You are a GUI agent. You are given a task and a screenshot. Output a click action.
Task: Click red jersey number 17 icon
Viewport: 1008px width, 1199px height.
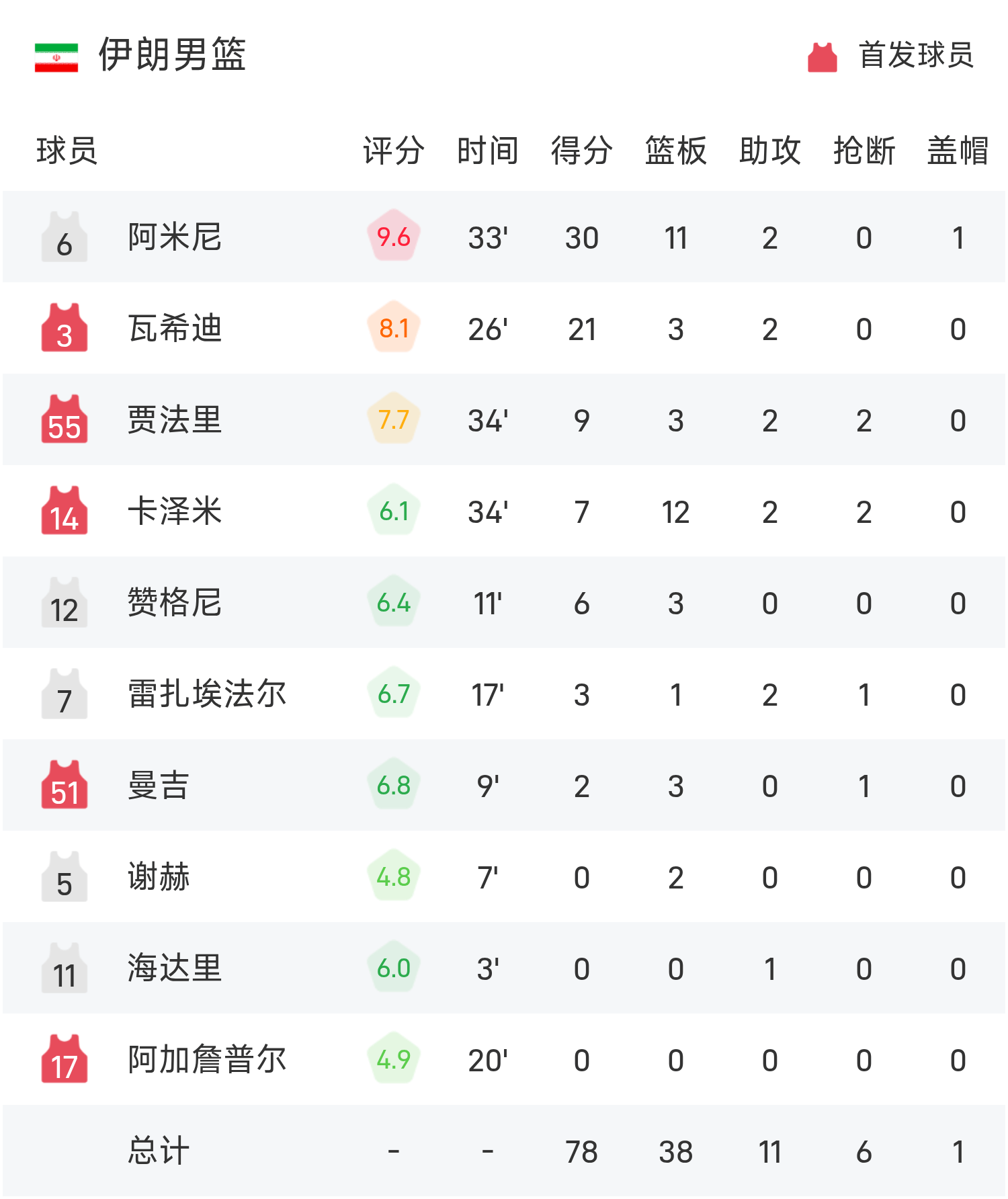[x=65, y=1060]
